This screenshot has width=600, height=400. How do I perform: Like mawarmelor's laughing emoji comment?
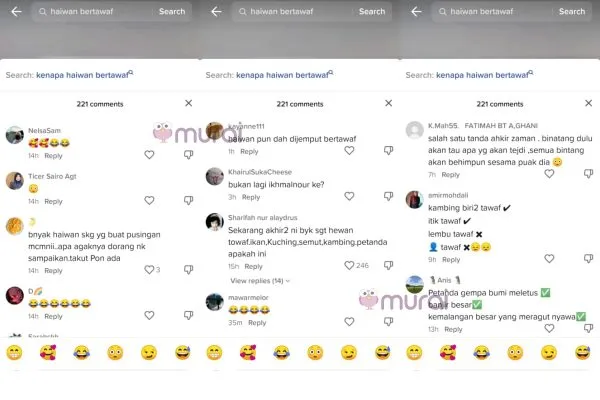(x=349, y=322)
